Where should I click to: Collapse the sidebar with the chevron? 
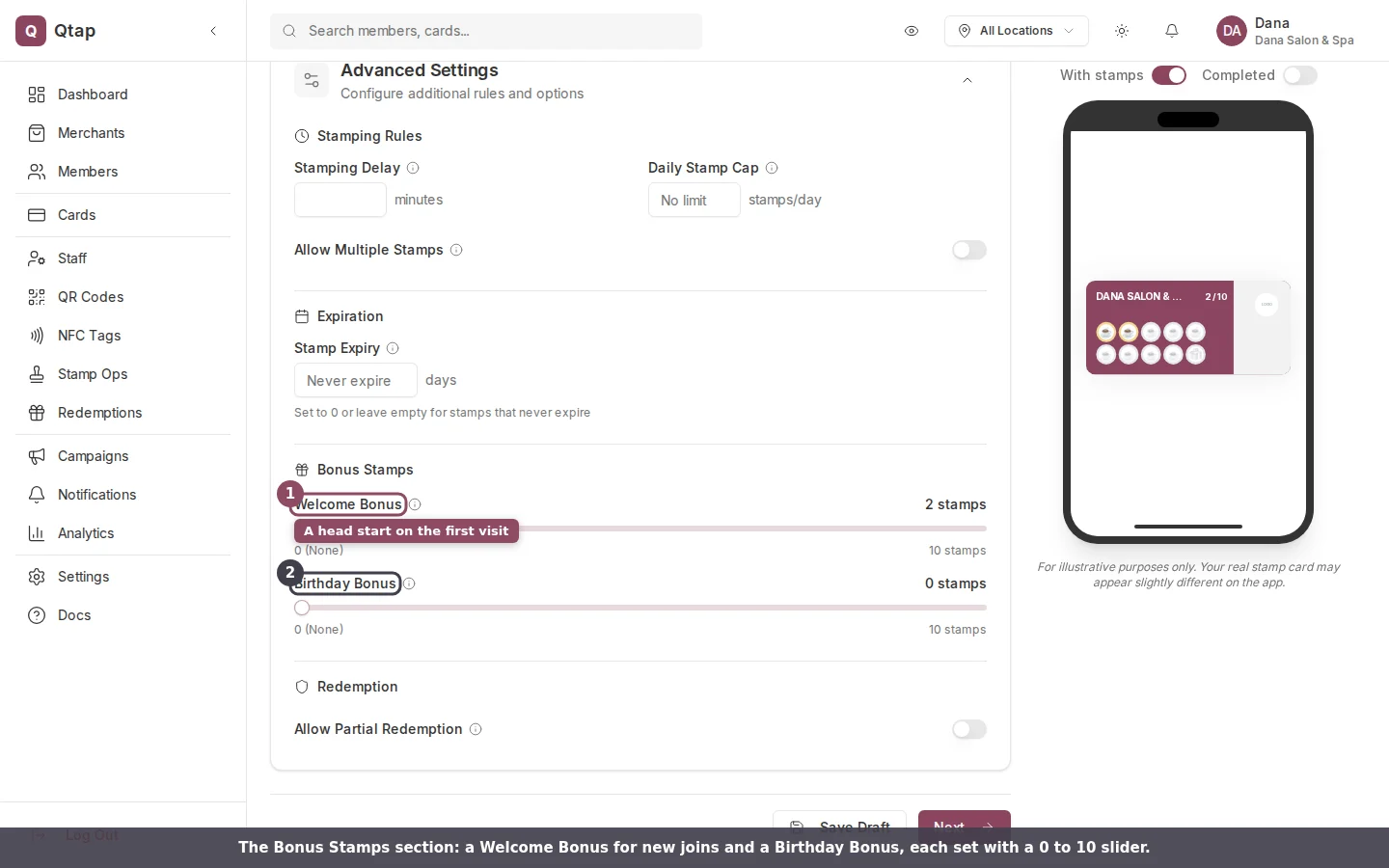[x=213, y=31]
